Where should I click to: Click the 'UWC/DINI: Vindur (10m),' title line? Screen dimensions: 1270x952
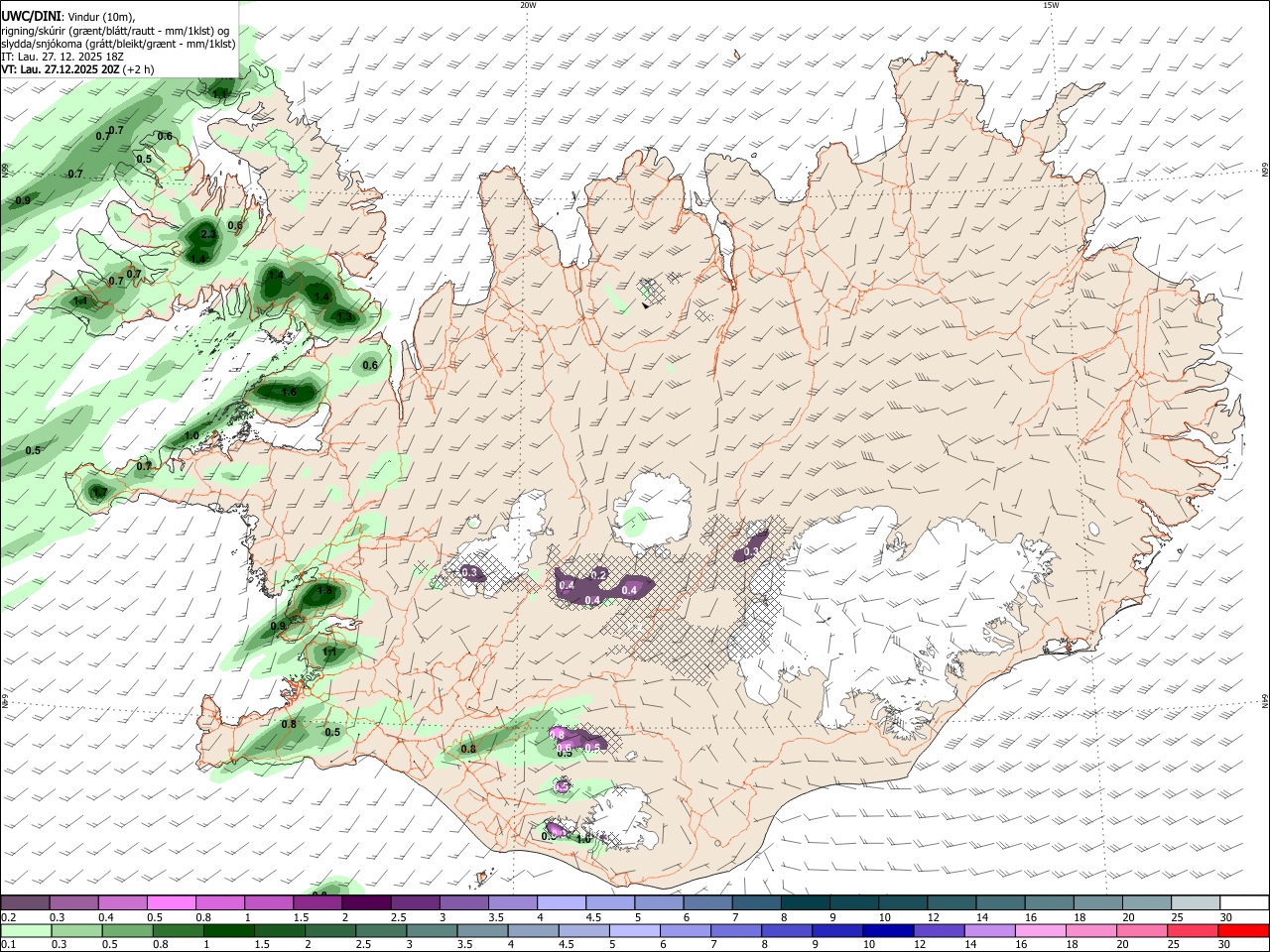[x=69, y=17]
